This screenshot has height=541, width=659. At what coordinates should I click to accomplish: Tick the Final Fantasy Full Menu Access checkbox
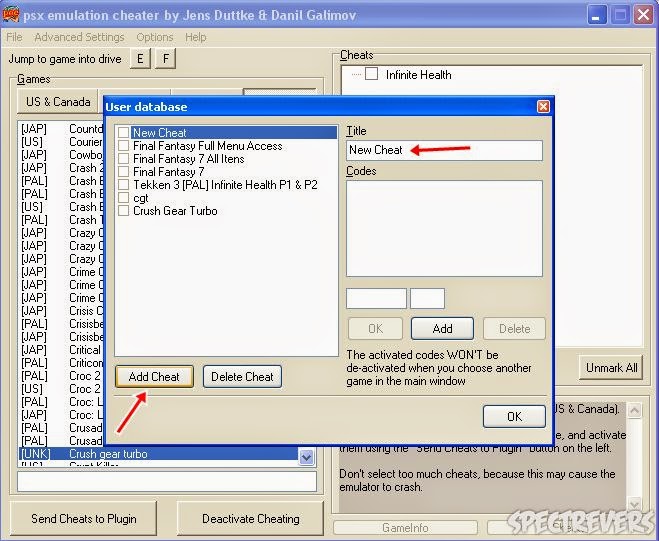(x=123, y=145)
